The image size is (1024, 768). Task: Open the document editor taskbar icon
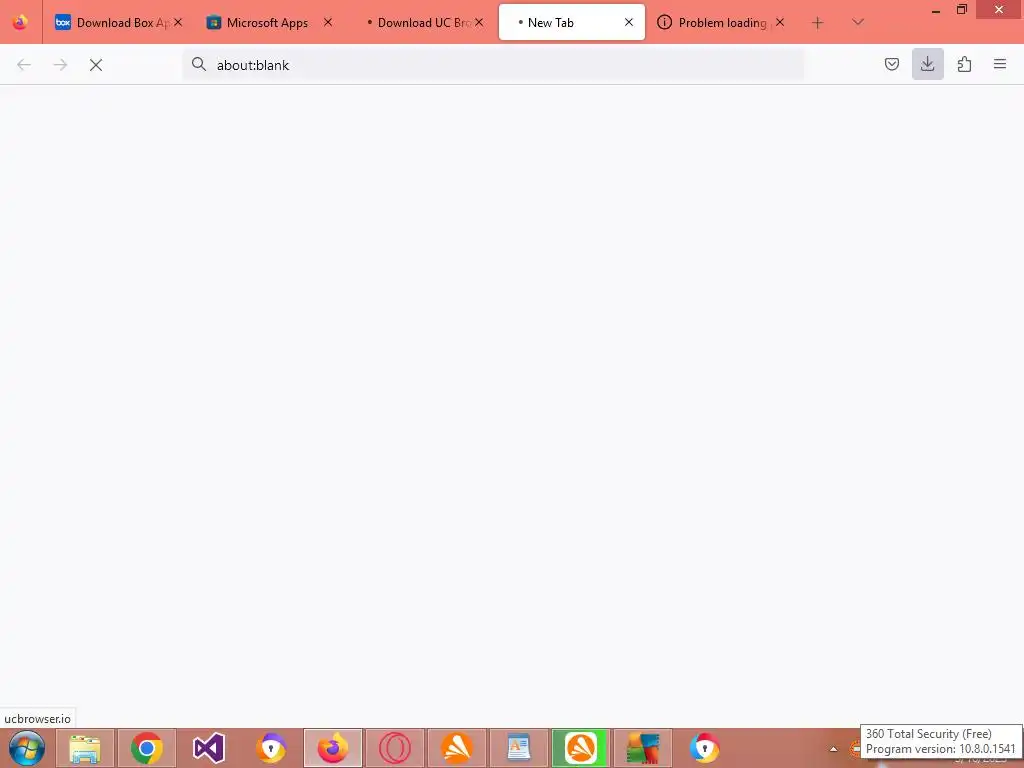coord(519,748)
